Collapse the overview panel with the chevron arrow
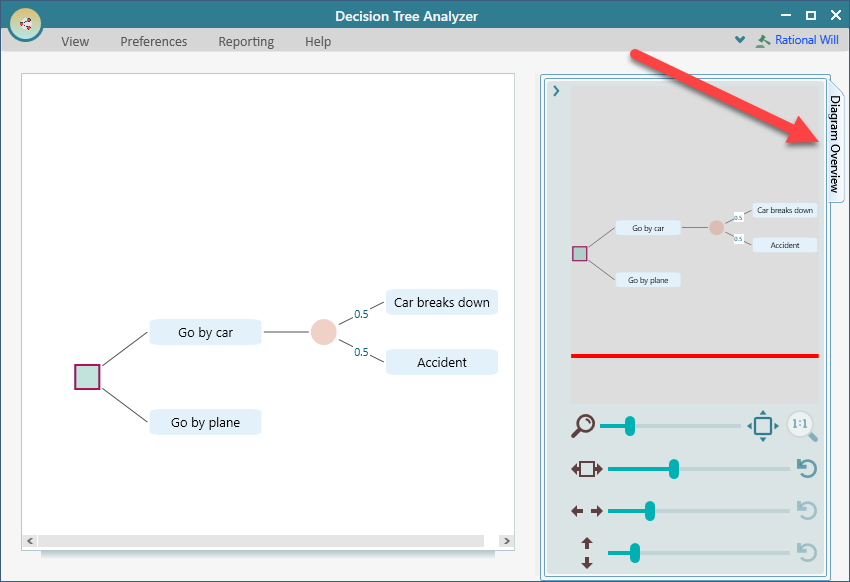The width and height of the screenshot is (850, 582). click(x=556, y=90)
